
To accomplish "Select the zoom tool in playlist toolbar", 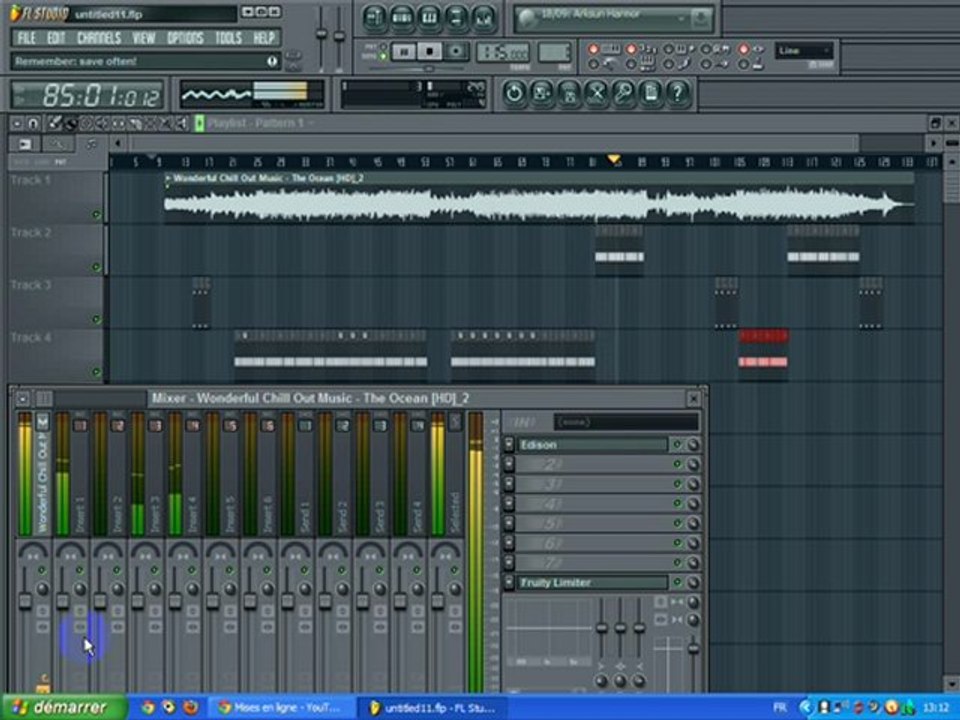I will 166,124.
